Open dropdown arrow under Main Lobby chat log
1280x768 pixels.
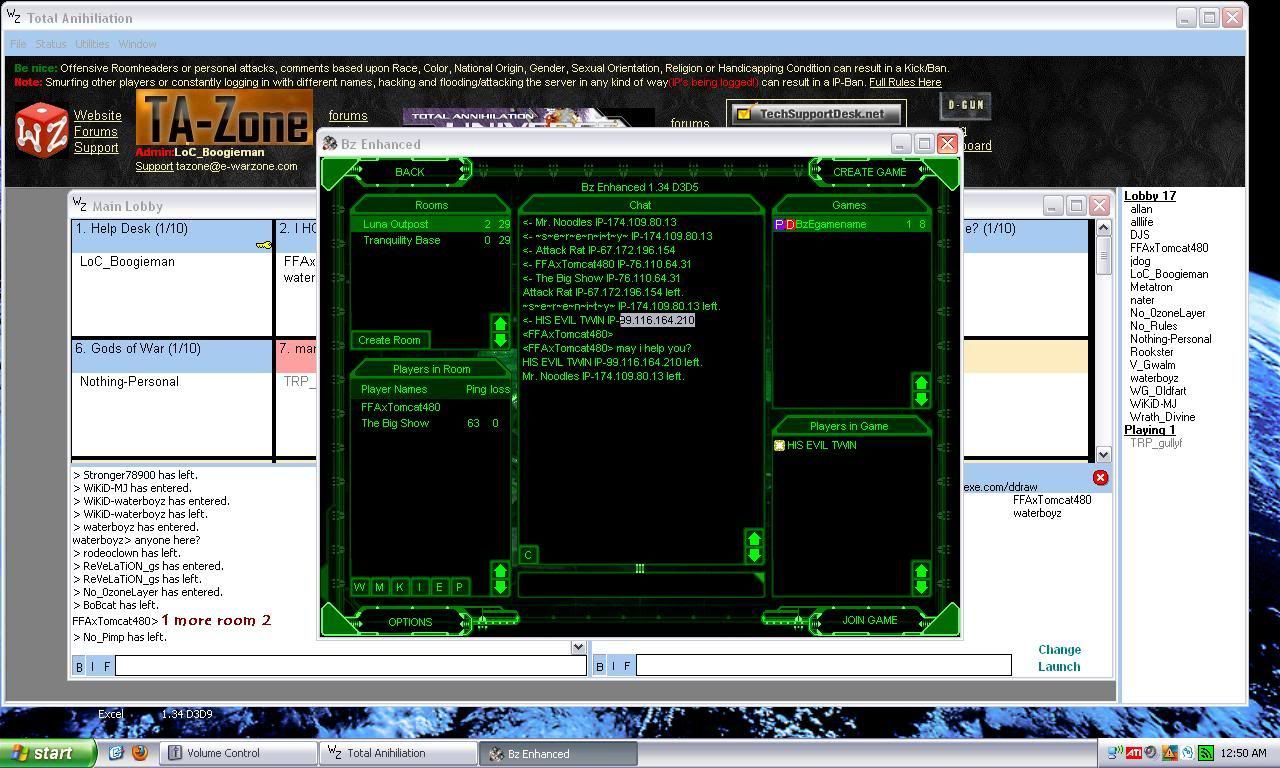tap(578, 648)
